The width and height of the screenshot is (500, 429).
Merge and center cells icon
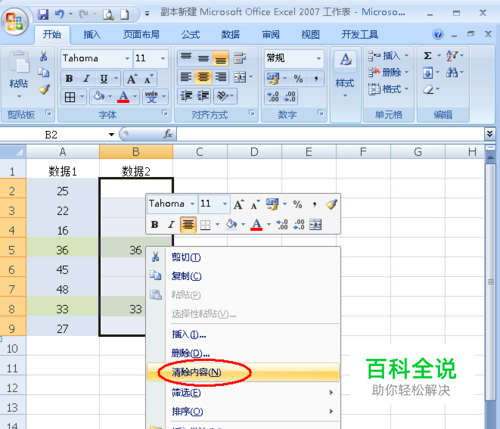pos(240,77)
